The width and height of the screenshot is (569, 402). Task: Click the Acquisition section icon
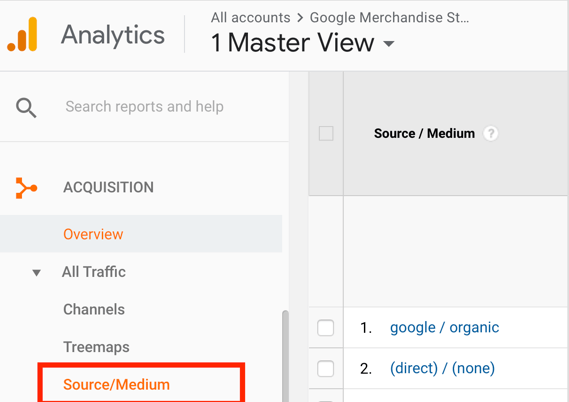coord(26,188)
